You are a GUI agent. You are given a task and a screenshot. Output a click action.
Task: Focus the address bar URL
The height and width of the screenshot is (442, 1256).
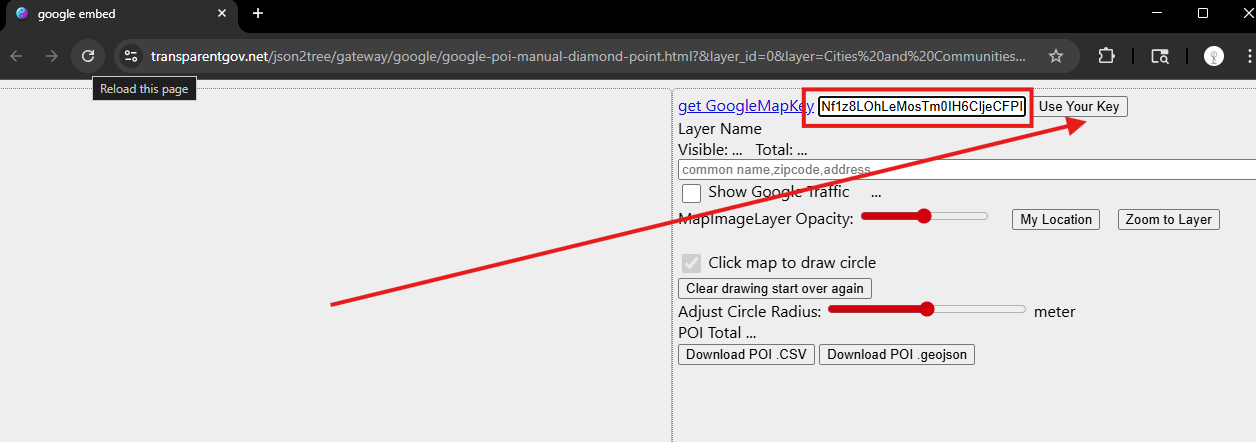tap(588, 56)
